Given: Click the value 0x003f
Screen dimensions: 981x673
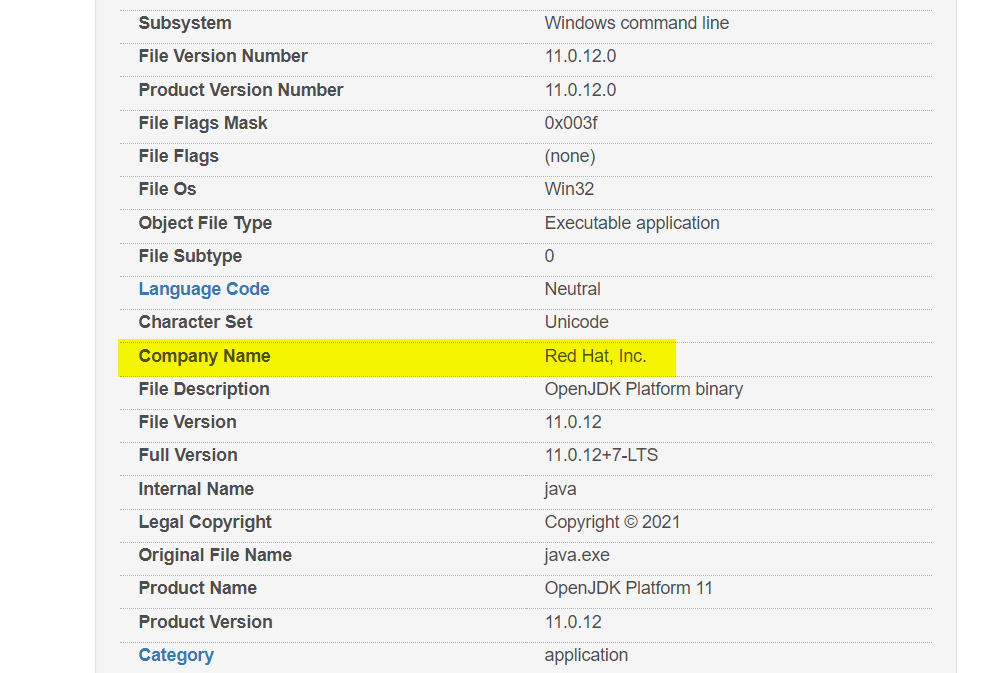Looking at the screenshot, I should (x=571, y=123).
